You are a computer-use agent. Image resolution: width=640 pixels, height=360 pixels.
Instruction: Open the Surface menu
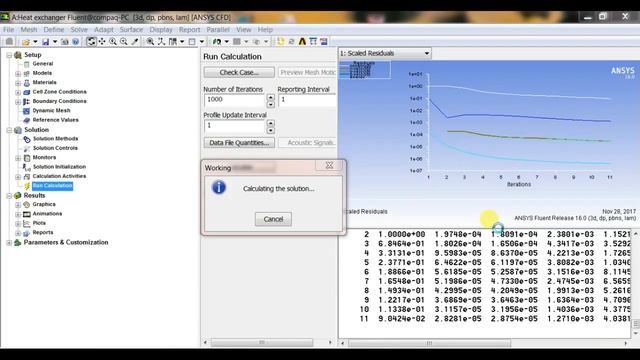point(131,30)
